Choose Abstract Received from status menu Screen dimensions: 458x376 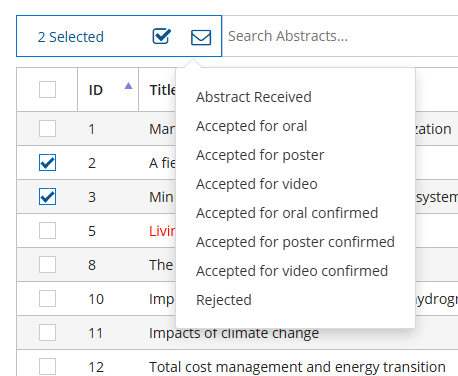coord(254,97)
